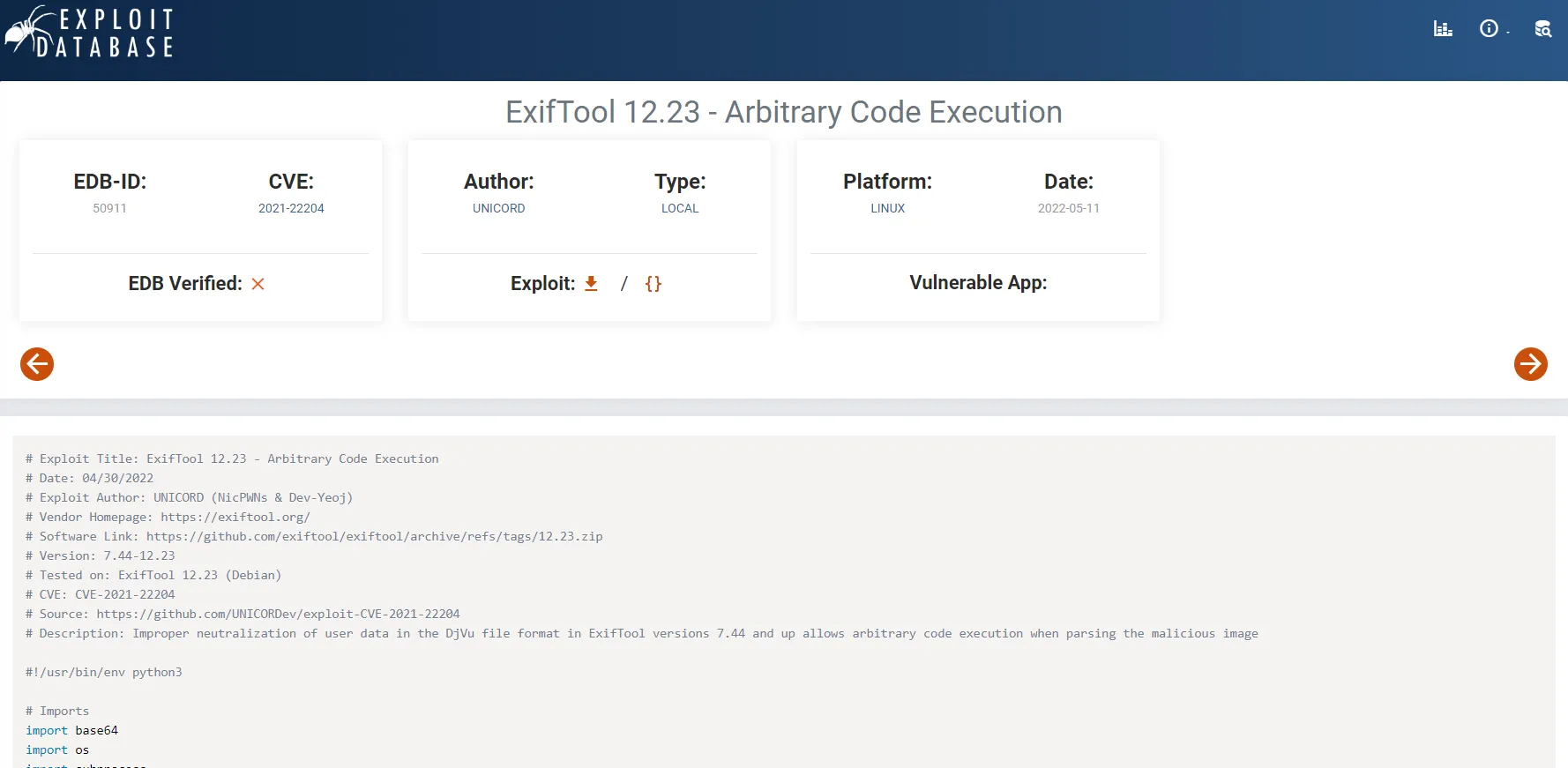This screenshot has width=1568, height=768.
Task: Click the '# Vendor Homepage' code line
Action: pos(168,517)
